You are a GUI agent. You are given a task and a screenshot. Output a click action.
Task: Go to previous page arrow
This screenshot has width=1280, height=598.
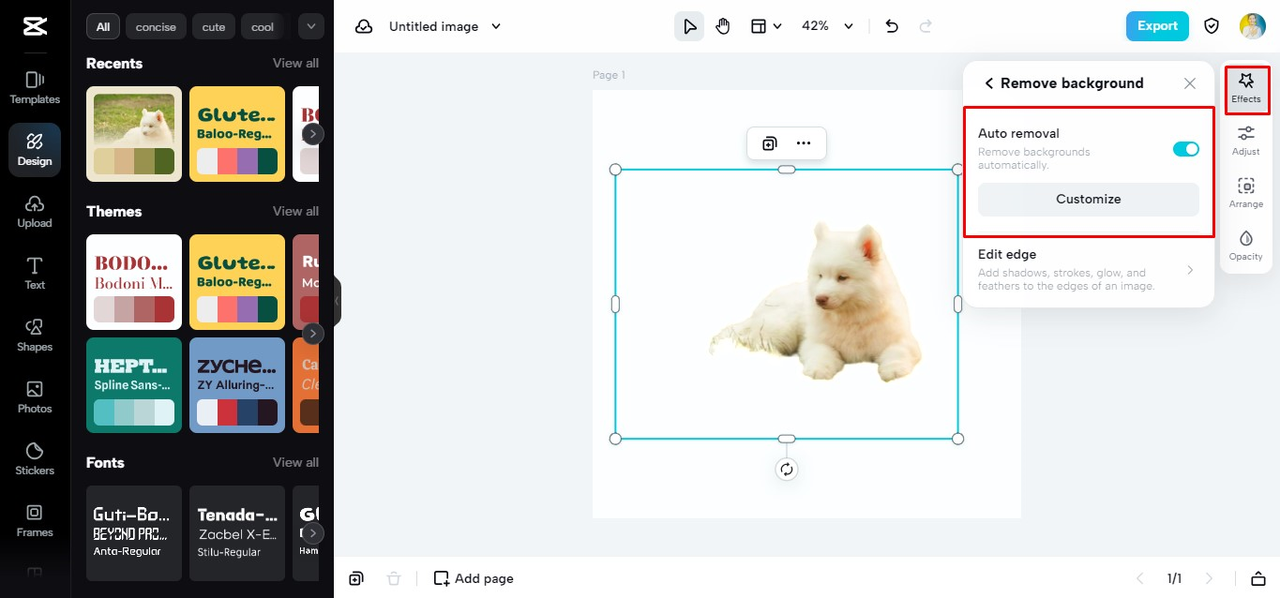coord(1139,578)
